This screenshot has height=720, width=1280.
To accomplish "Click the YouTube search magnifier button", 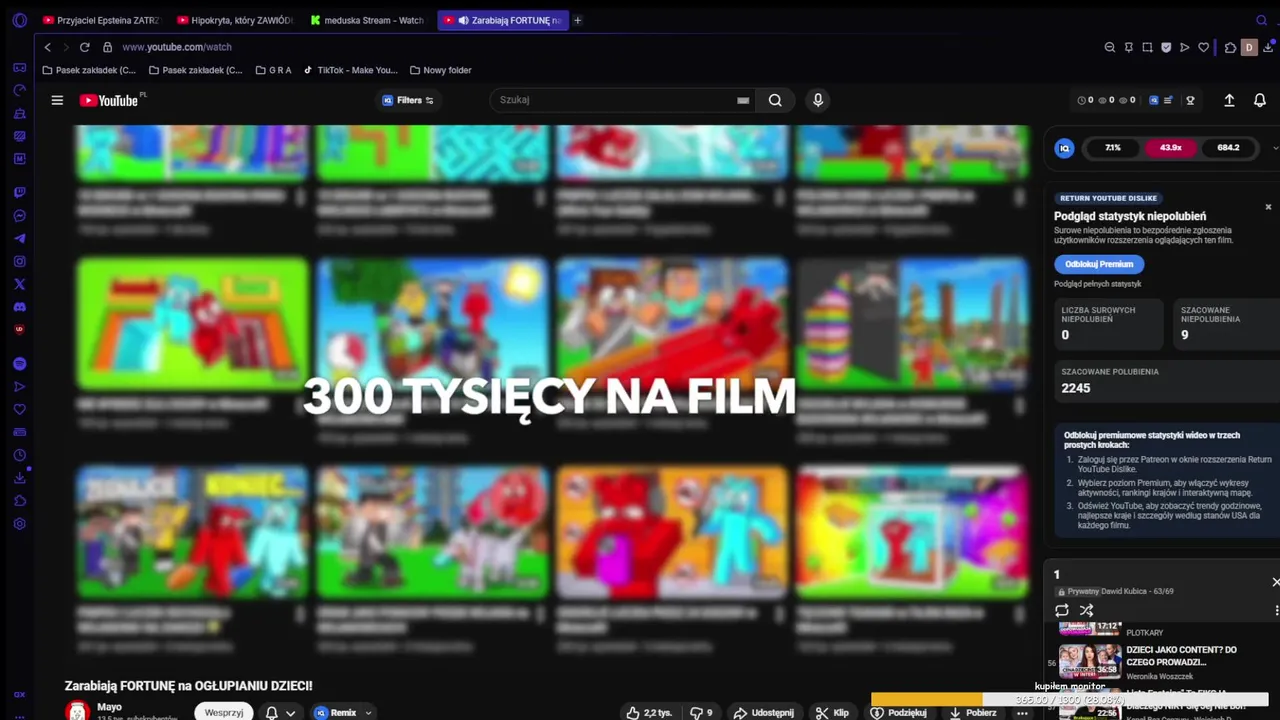I will click(775, 100).
